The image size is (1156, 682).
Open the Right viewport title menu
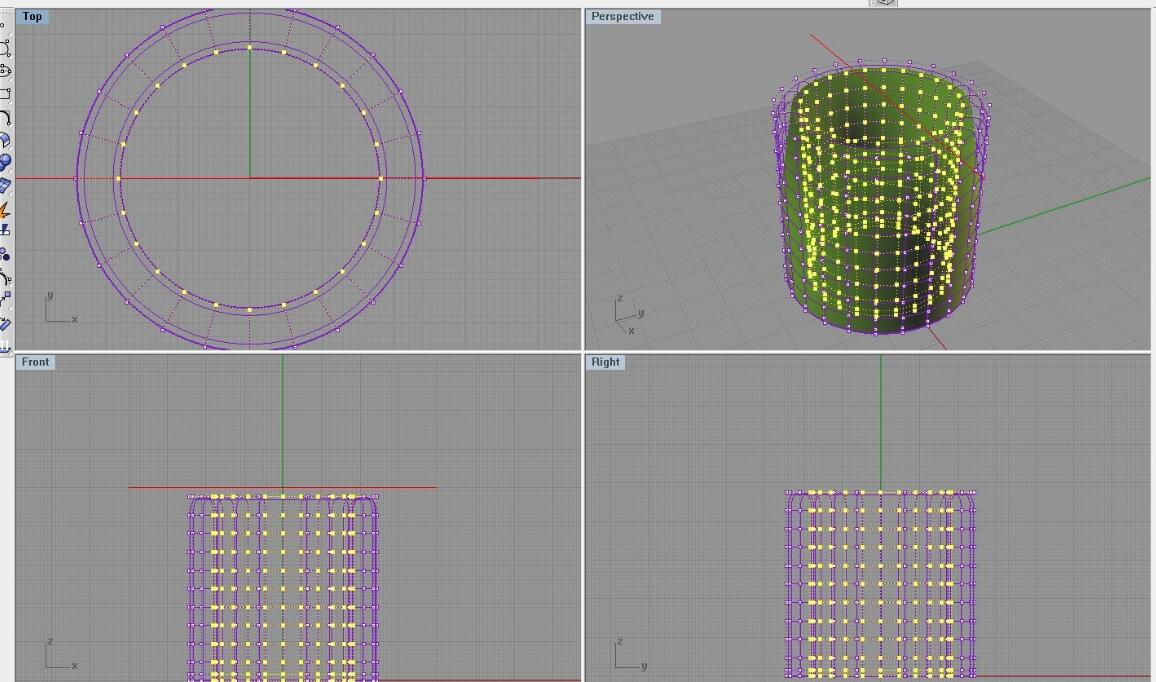pyautogui.click(x=605, y=362)
